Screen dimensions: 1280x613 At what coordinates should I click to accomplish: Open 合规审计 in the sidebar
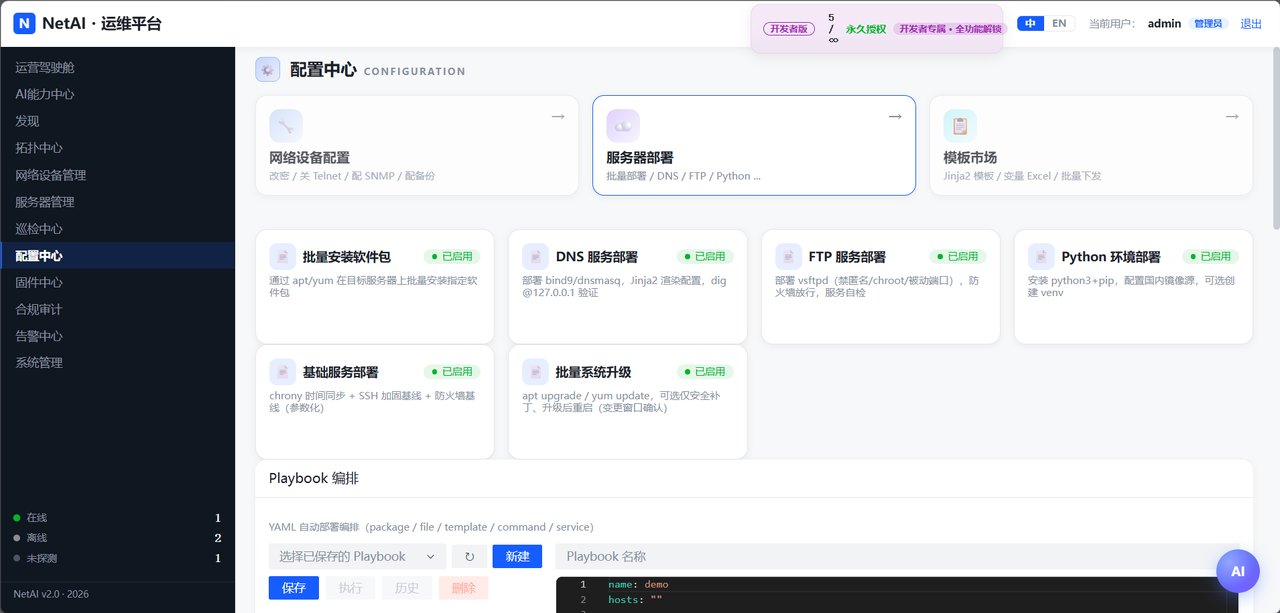click(117, 309)
